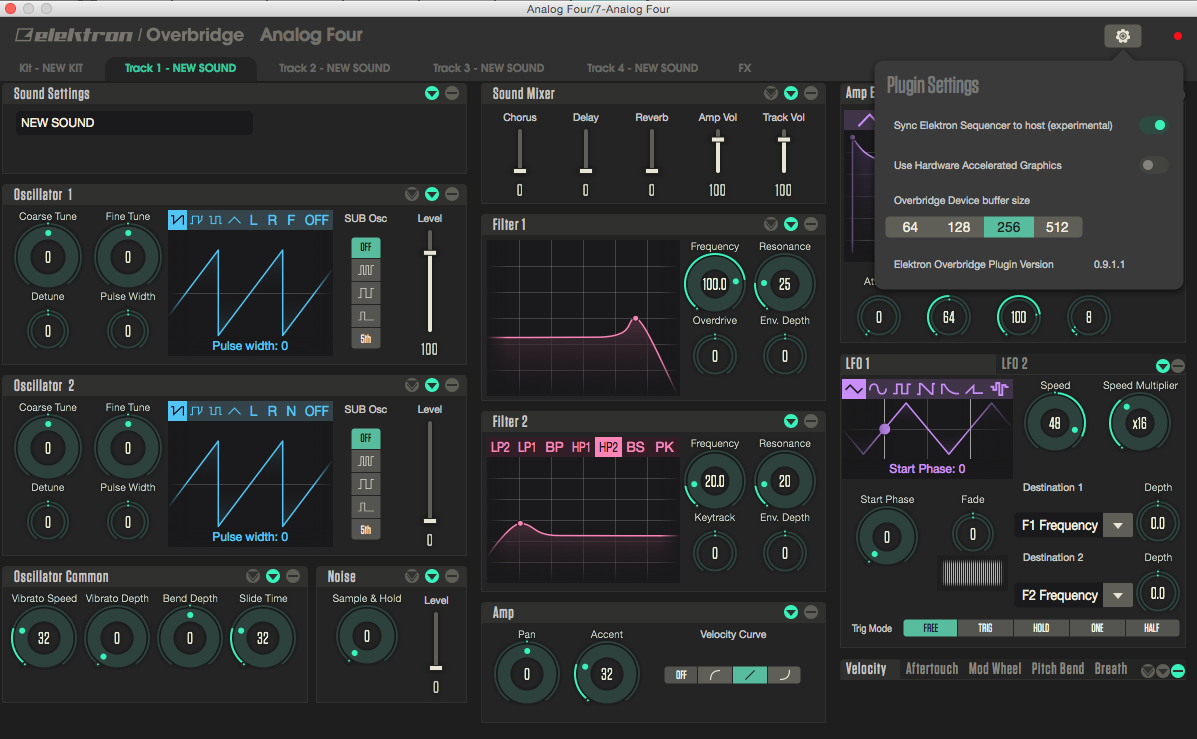The width and height of the screenshot is (1197, 739).
Task: Set Oscillator 1 SUB Osc to OFF
Action: coord(366,247)
